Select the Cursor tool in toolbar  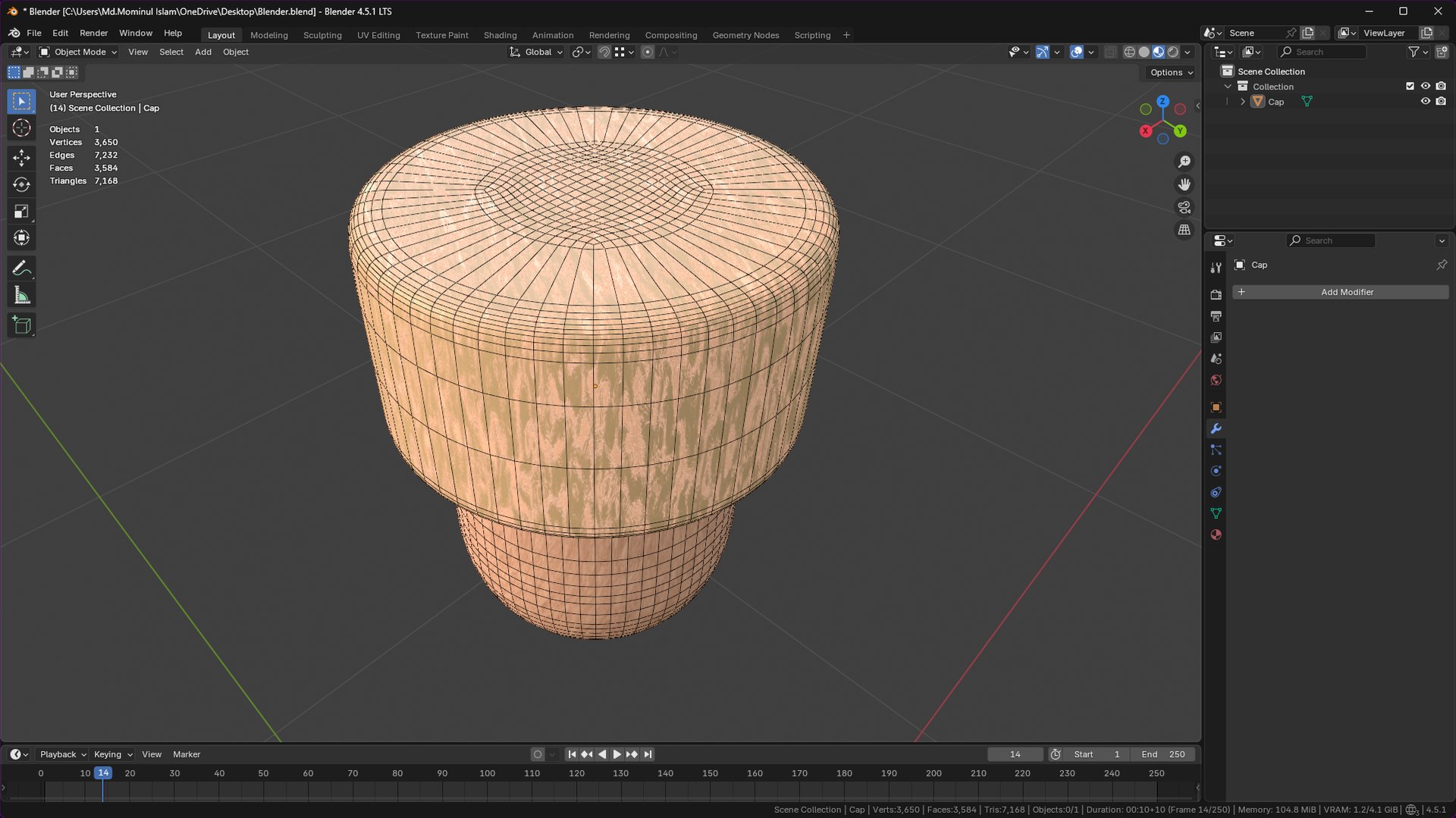[21, 128]
